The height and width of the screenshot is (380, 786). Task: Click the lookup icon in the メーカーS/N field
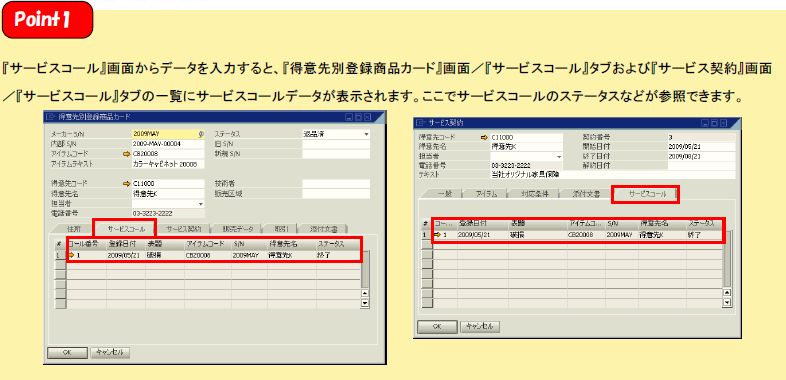click(x=201, y=135)
